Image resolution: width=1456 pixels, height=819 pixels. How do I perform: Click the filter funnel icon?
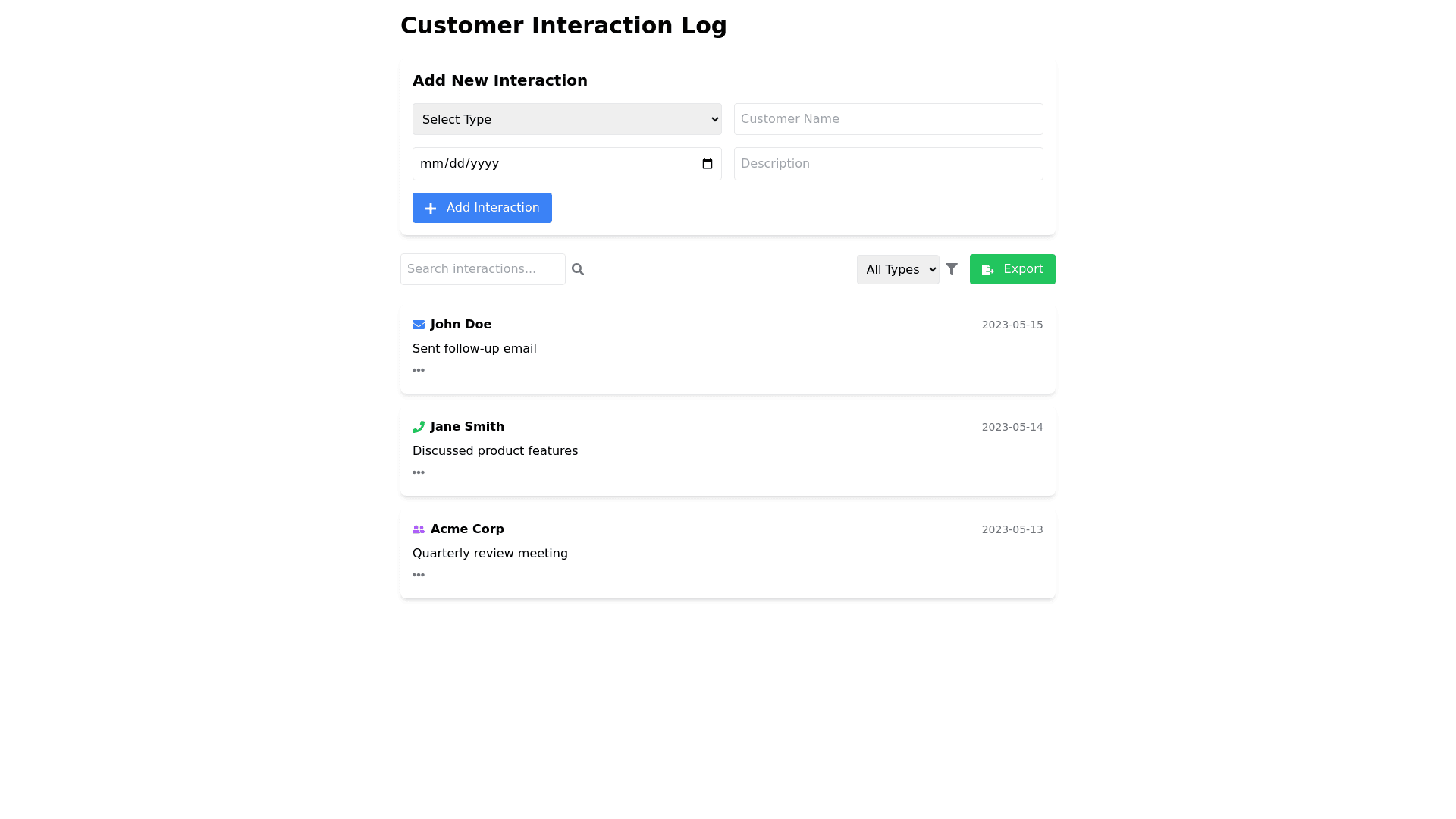pyautogui.click(x=952, y=269)
